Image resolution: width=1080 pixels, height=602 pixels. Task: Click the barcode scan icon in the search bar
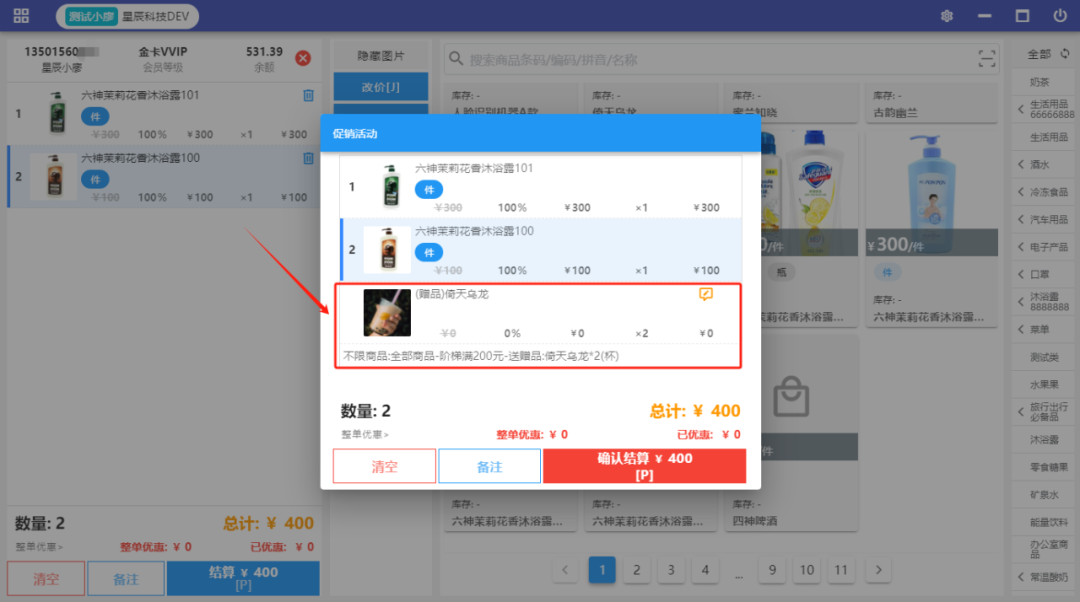pos(987,59)
